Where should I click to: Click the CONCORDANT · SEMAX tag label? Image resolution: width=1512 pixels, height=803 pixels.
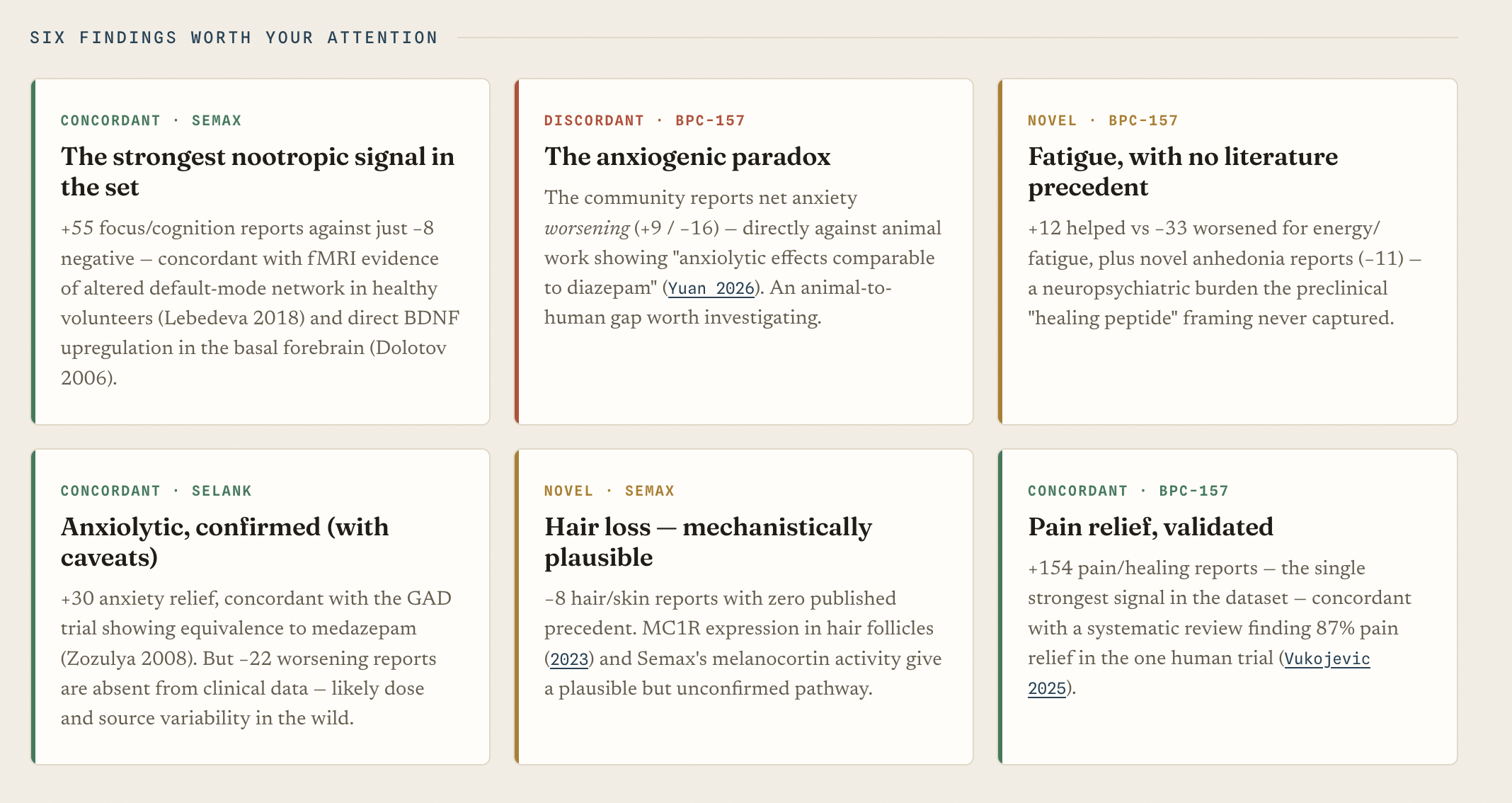(151, 120)
